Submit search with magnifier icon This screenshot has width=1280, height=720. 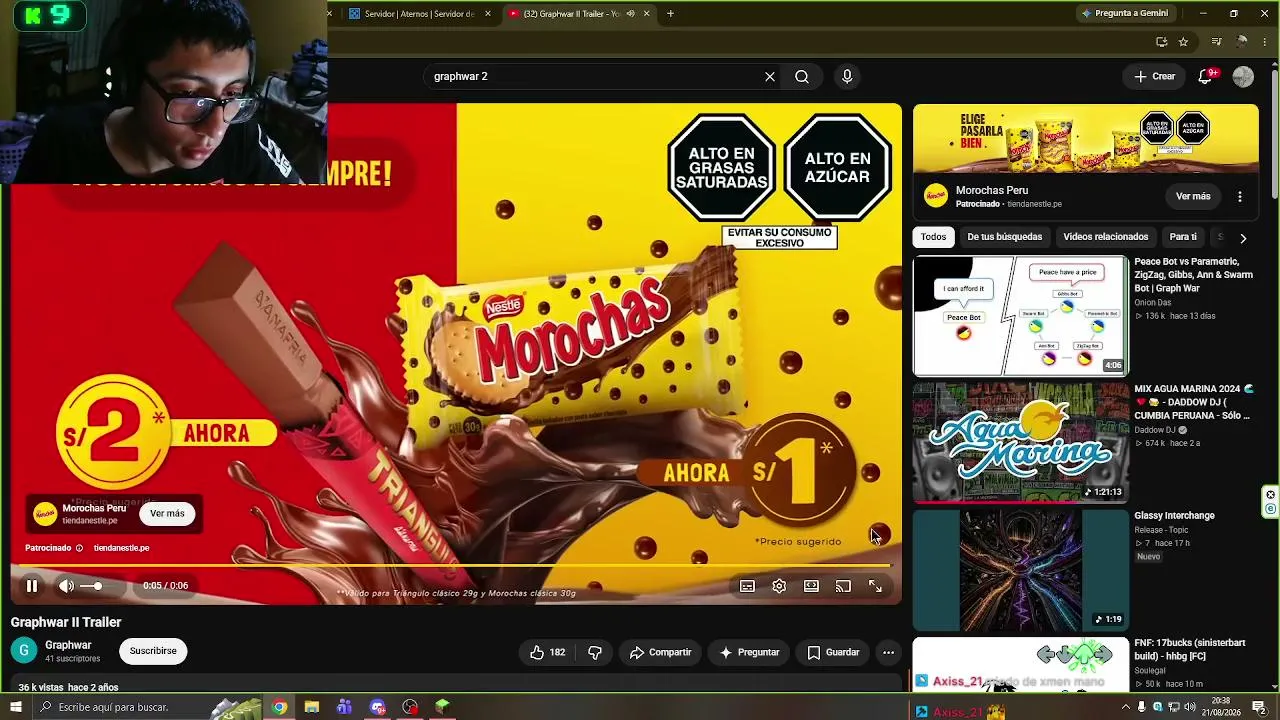[802, 76]
